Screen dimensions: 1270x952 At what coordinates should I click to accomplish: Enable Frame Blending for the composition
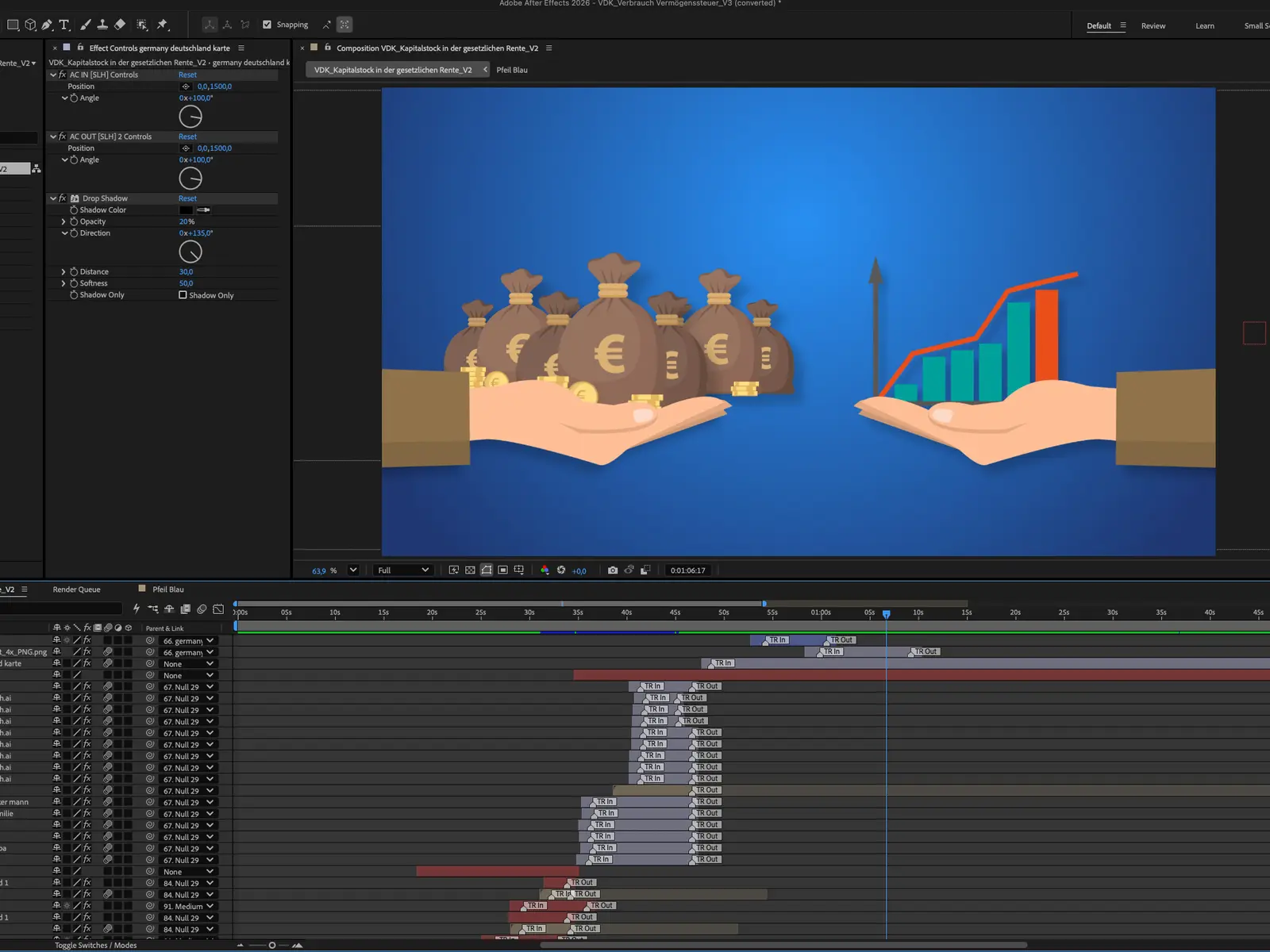pos(185,609)
